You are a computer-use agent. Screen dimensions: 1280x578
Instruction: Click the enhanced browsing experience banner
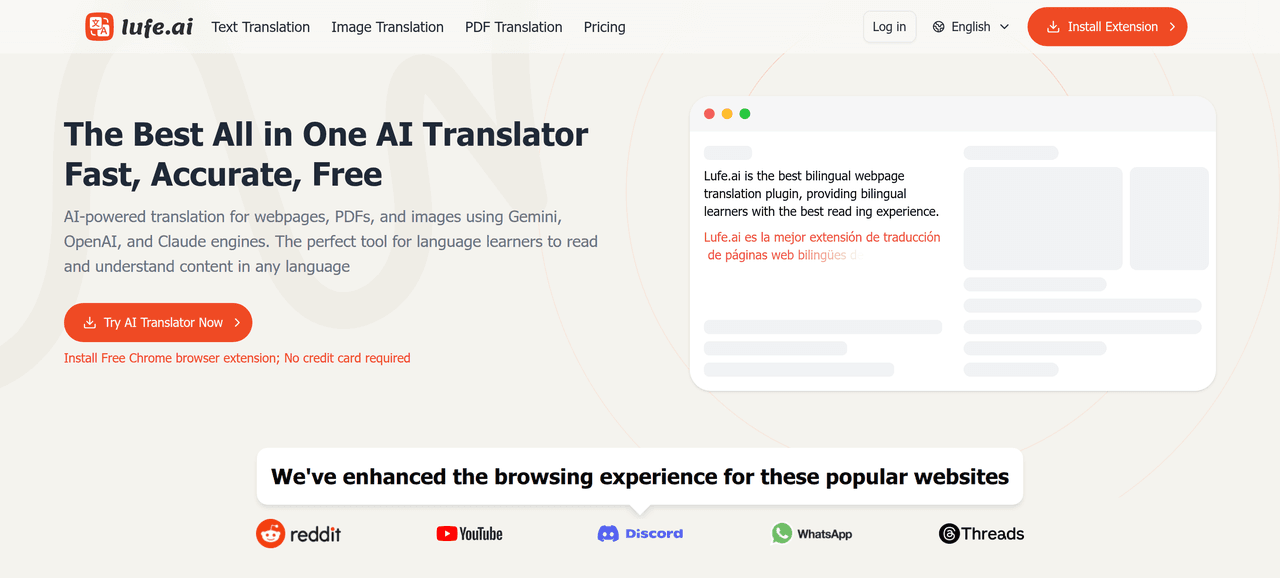click(x=640, y=477)
